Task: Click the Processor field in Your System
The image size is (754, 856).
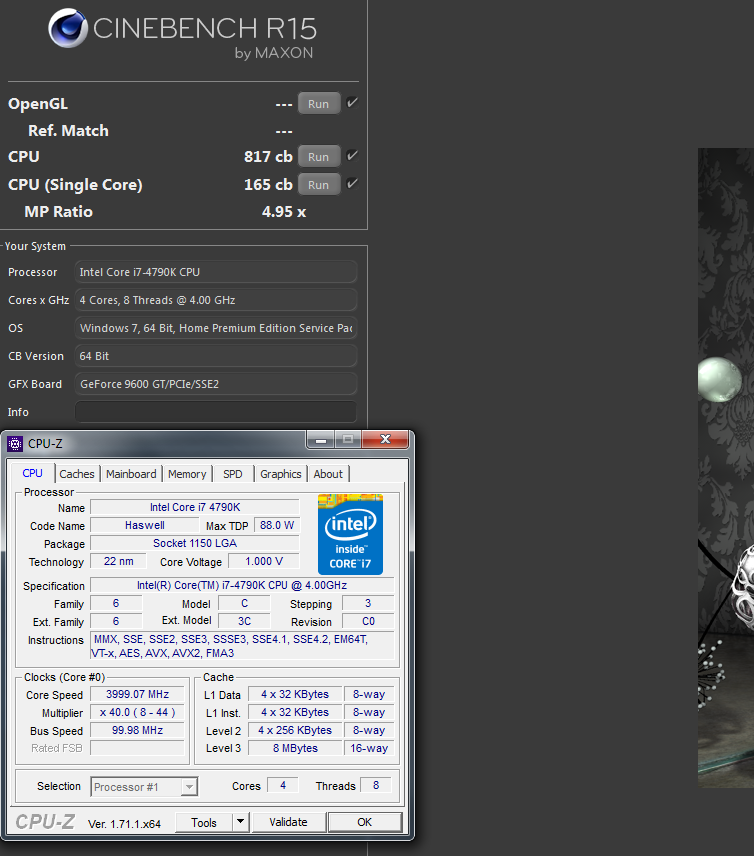Action: pyautogui.click(x=216, y=272)
